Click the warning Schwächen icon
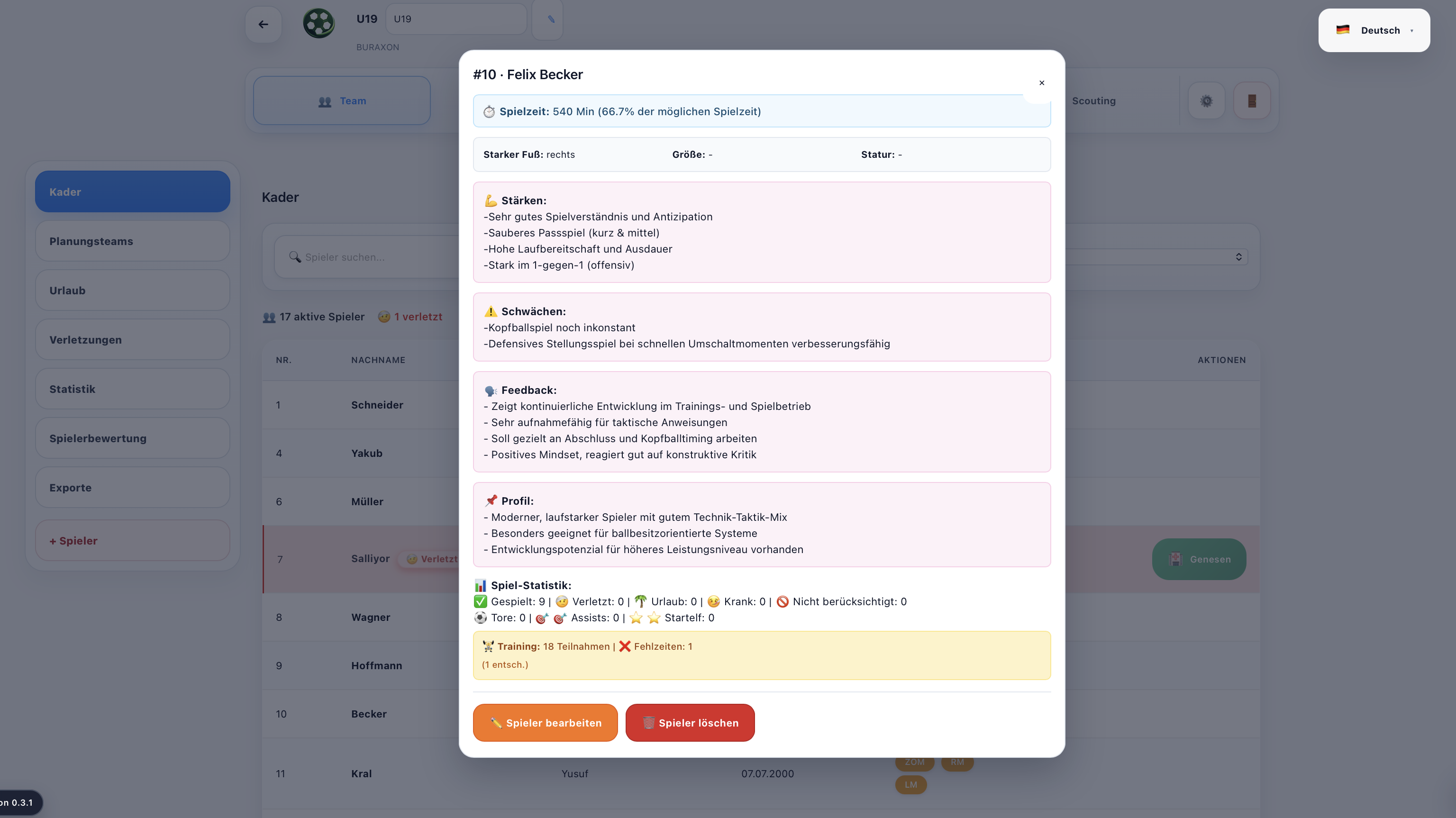Screen dimensions: 1456x818 click(x=491, y=311)
